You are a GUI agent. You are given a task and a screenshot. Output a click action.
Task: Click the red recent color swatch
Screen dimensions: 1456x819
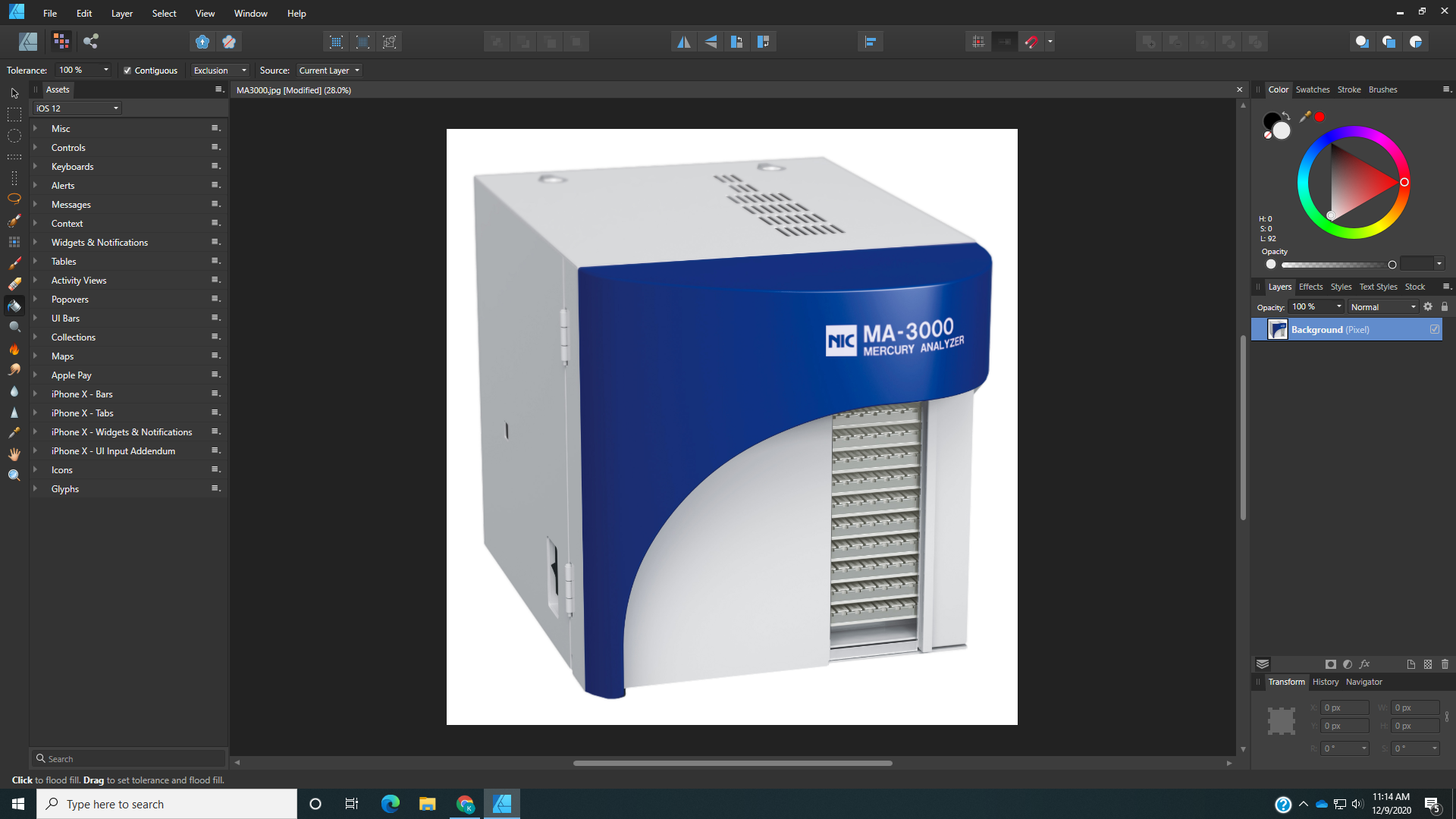click(1319, 117)
